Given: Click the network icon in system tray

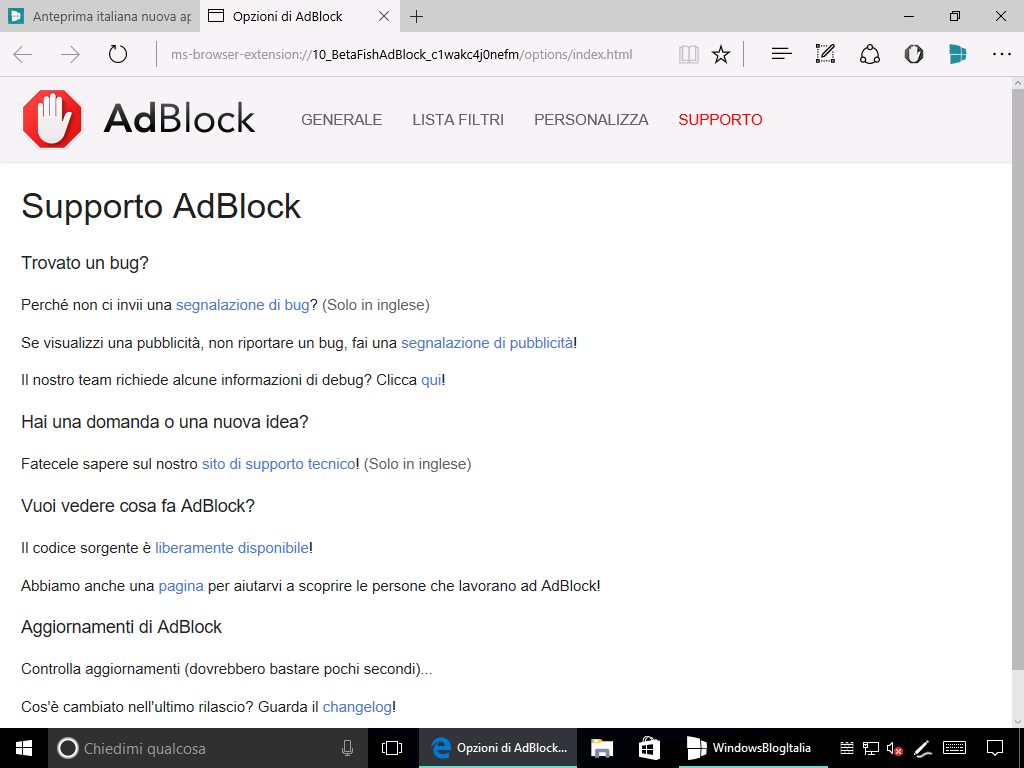Looking at the screenshot, I should 871,748.
